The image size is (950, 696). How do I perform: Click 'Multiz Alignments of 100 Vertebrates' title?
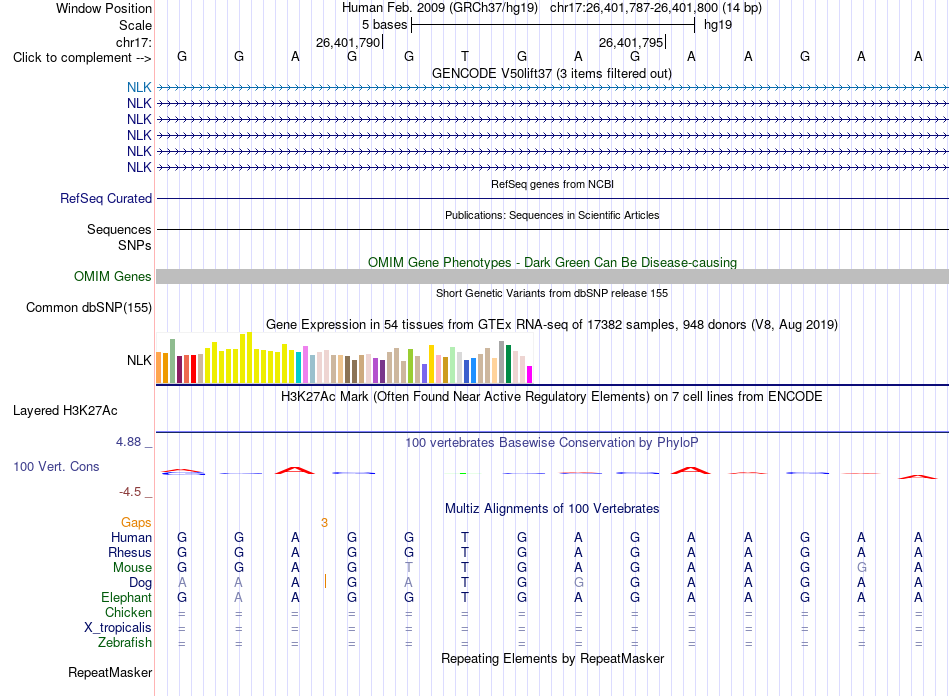pyautogui.click(x=552, y=509)
